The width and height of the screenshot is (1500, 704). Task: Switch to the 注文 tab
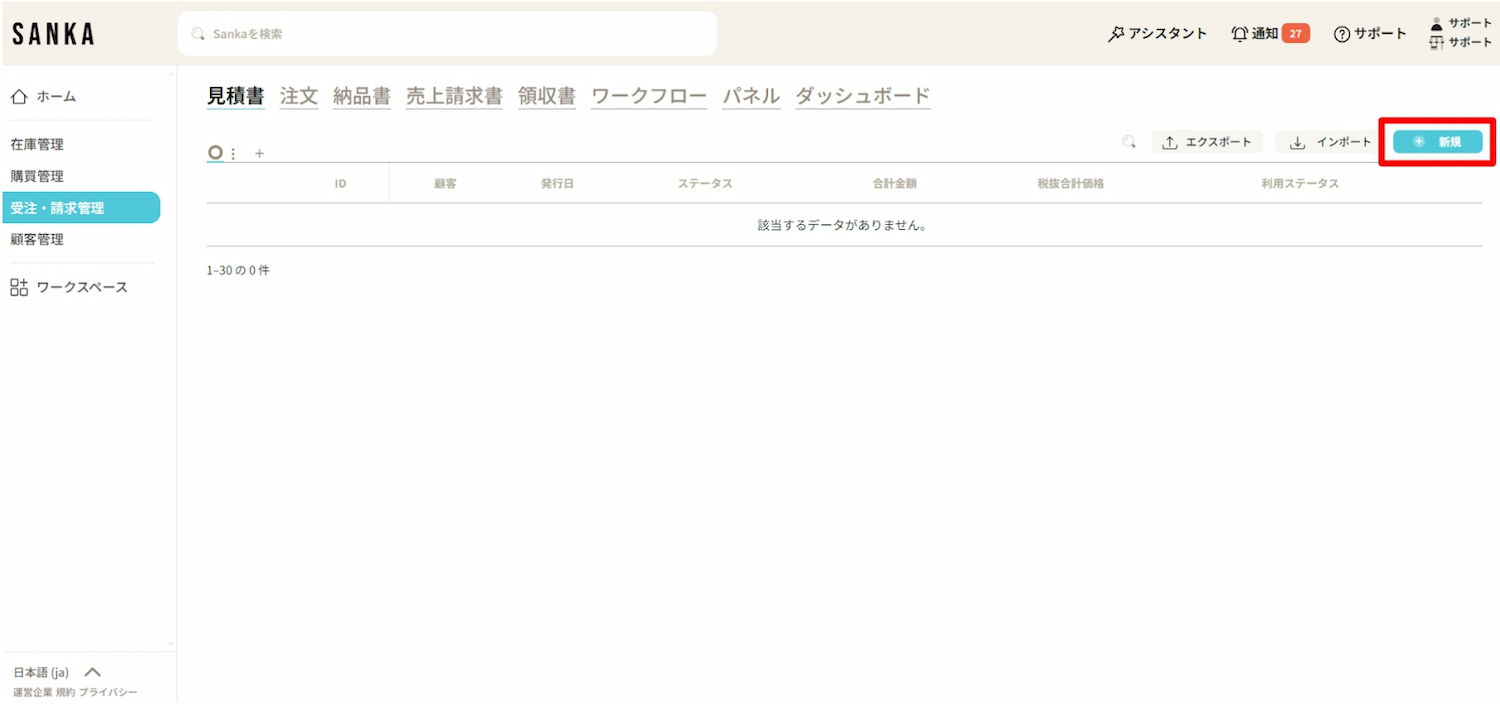coord(299,97)
